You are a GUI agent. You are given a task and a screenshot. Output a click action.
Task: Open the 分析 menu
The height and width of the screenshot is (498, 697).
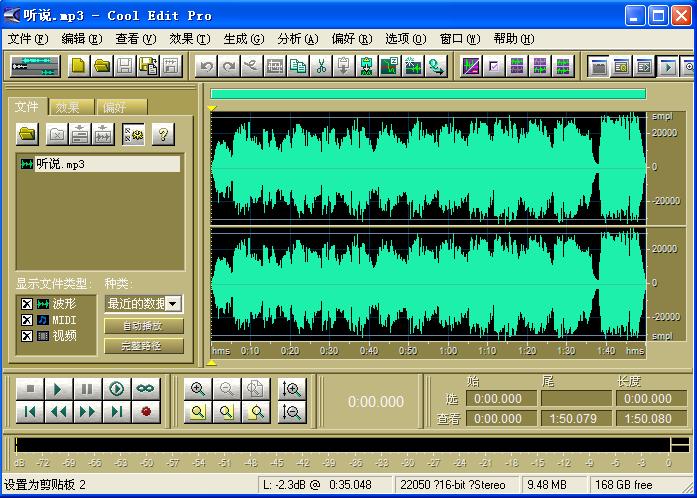click(x=297, y=39)
